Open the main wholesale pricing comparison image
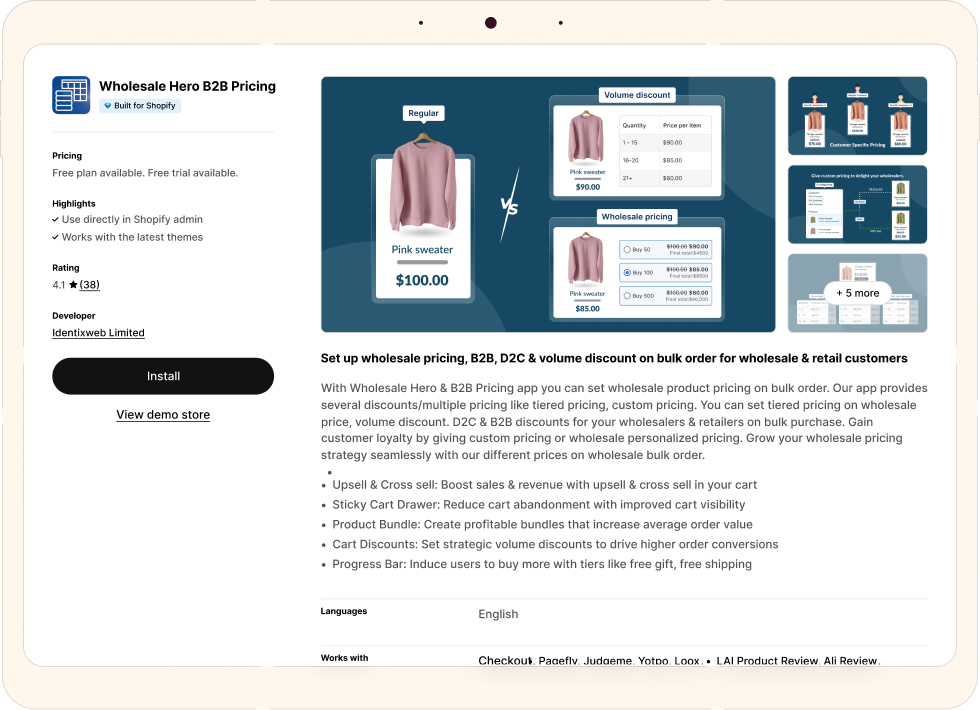The height and width of the screenshot is (710, 980). click(x=548, y=204)
